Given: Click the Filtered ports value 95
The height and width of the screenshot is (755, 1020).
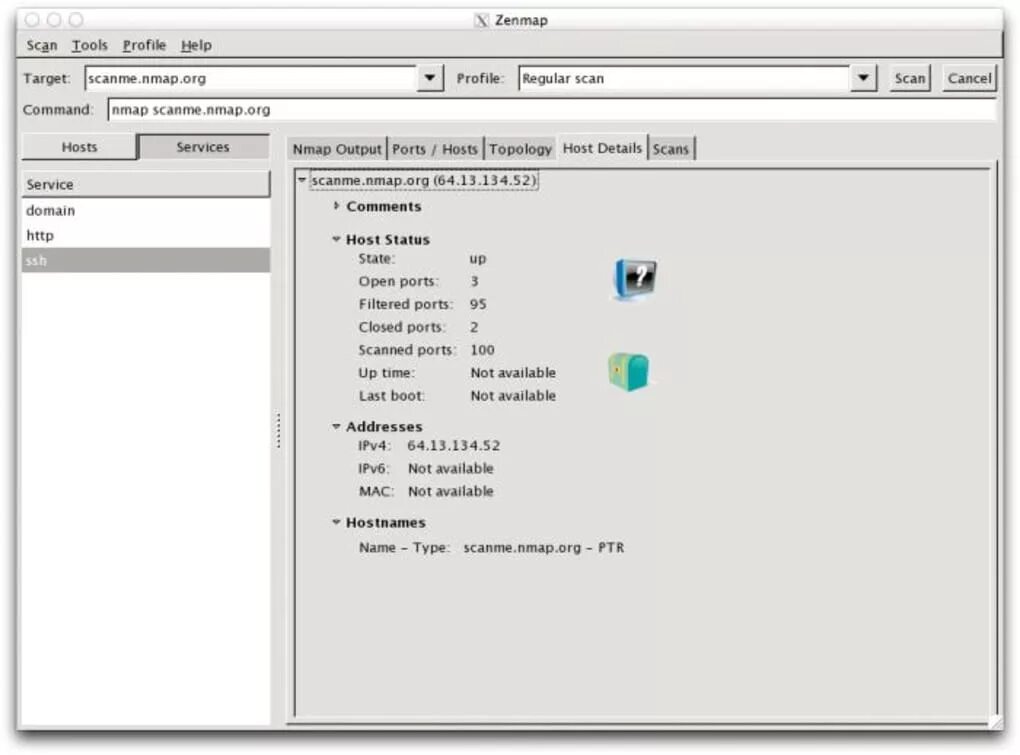Looking at the screenshot, I should pos(478,304).
